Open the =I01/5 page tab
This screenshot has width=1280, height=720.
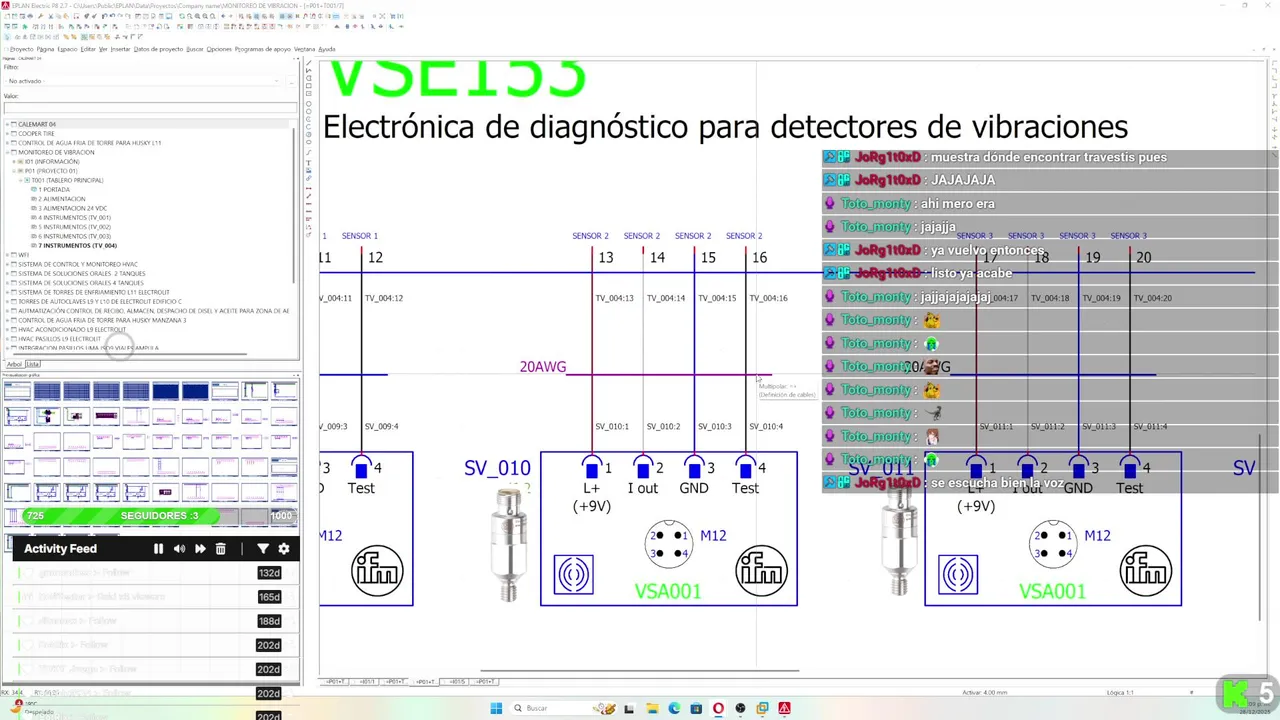456,682
